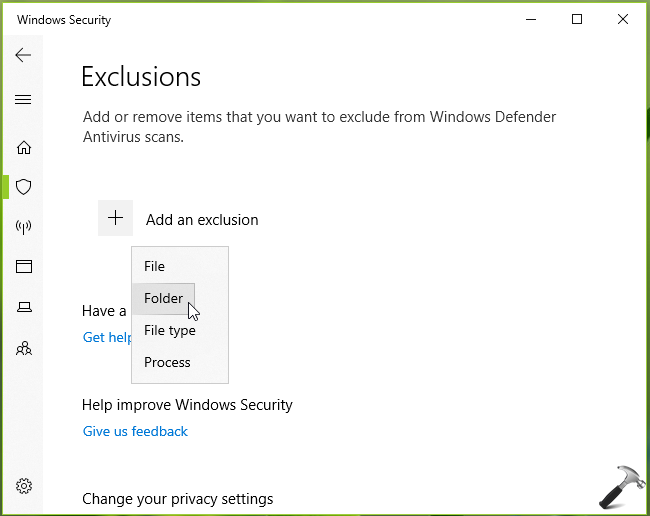Choose Process from exclusion menu
This screenshot has width=650, height=516.
[x=167, y=362]
